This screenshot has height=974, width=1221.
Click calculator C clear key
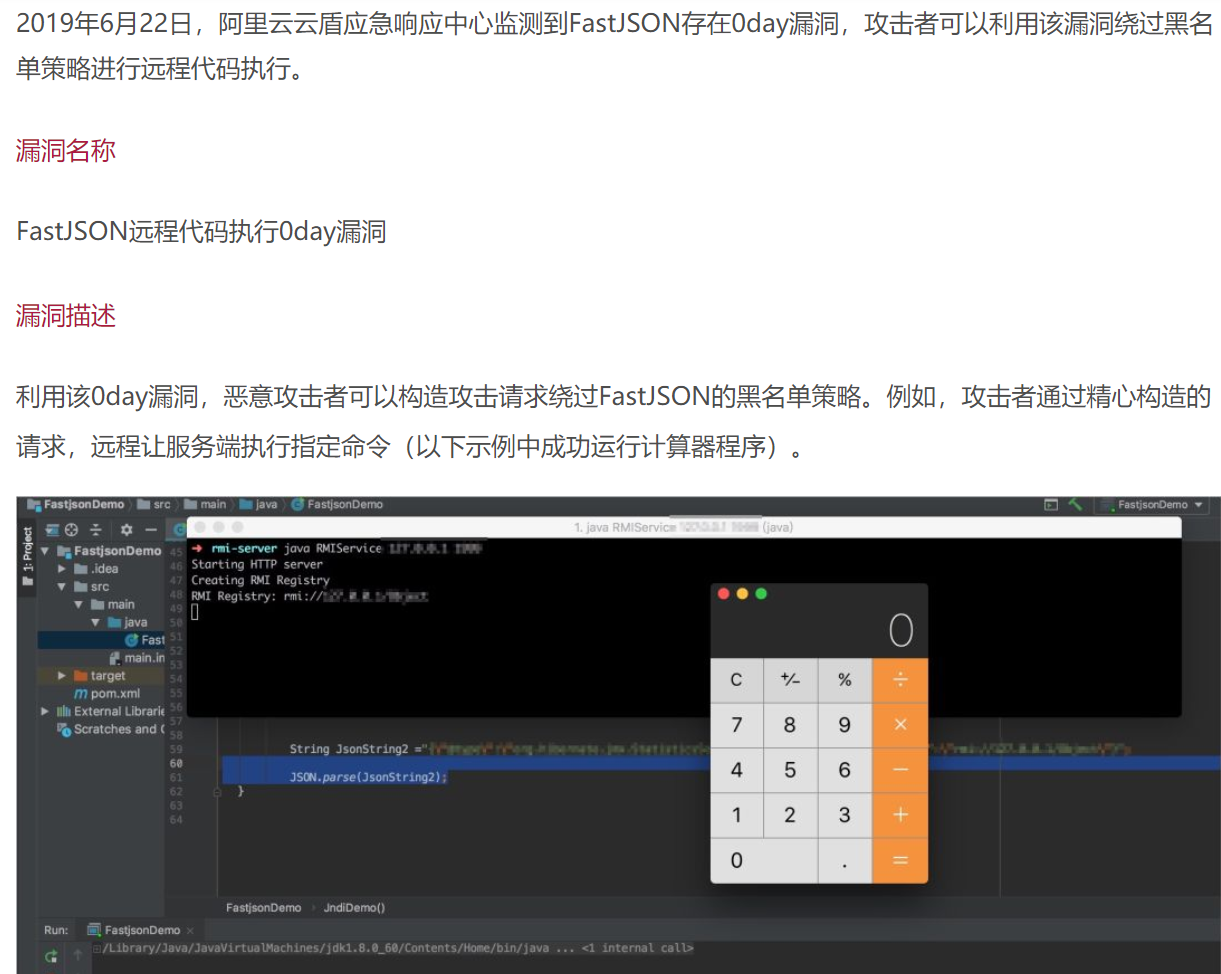[736, 680]
